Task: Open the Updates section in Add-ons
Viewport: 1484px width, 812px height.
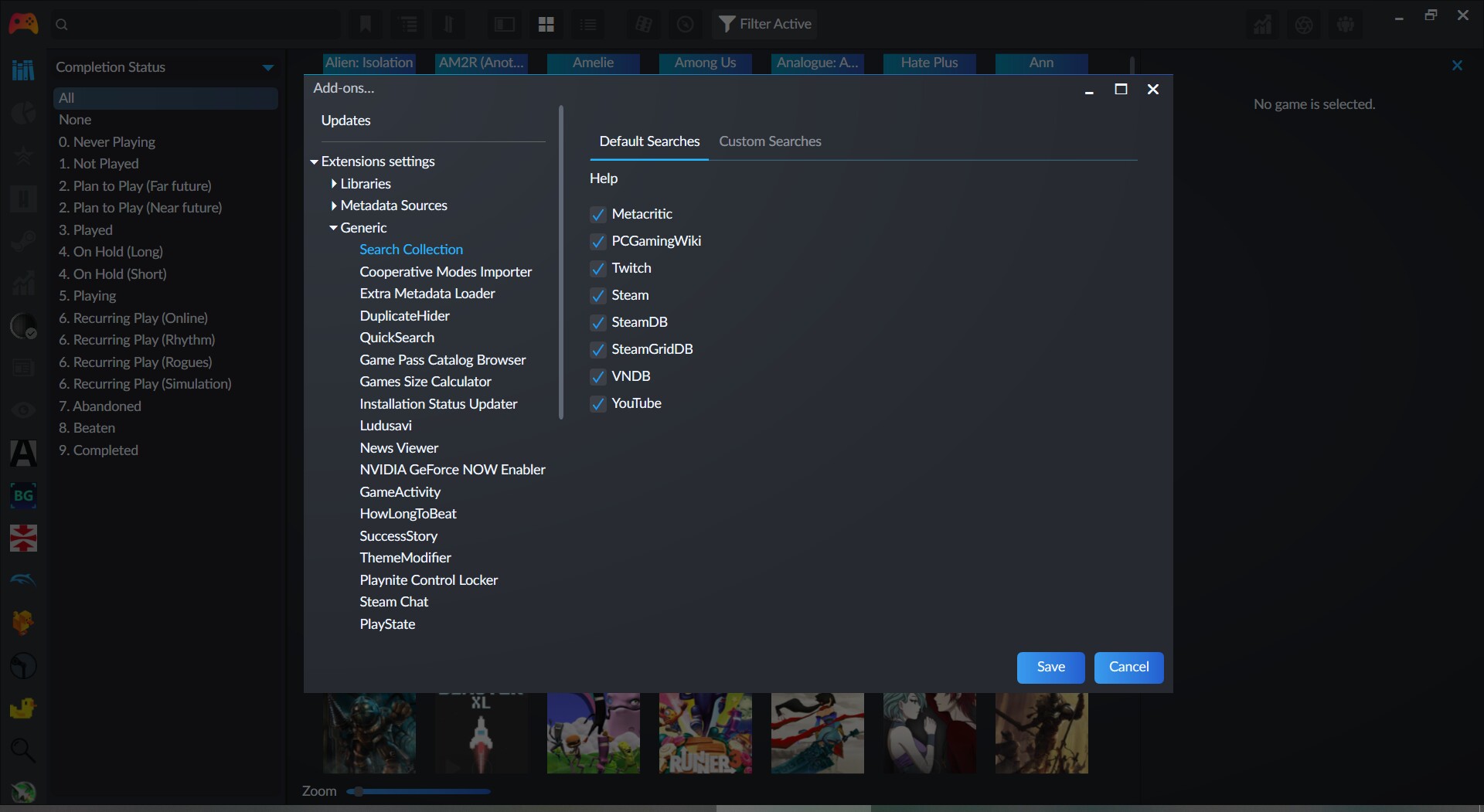Action: 345,121
